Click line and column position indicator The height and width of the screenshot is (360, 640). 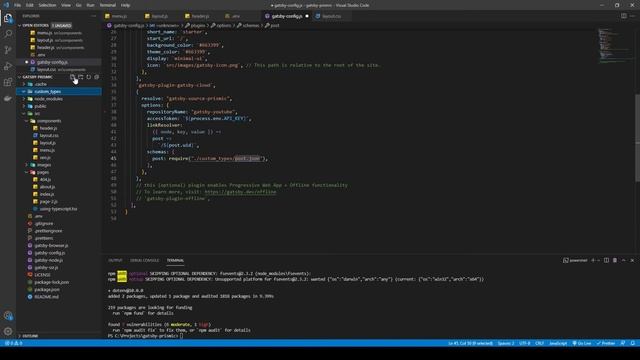471,343
